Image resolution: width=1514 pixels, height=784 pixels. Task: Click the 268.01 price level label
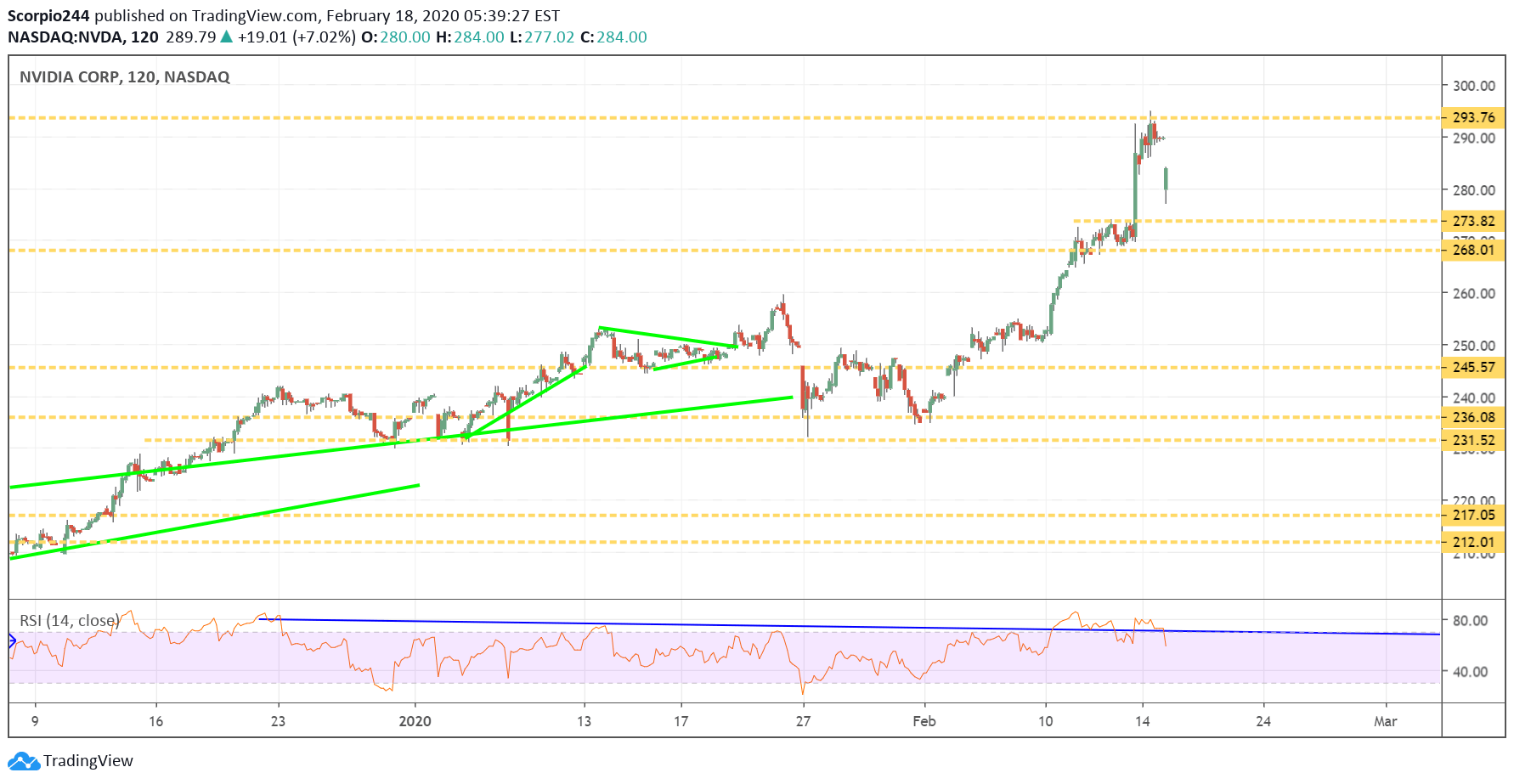coord(1473,250)
